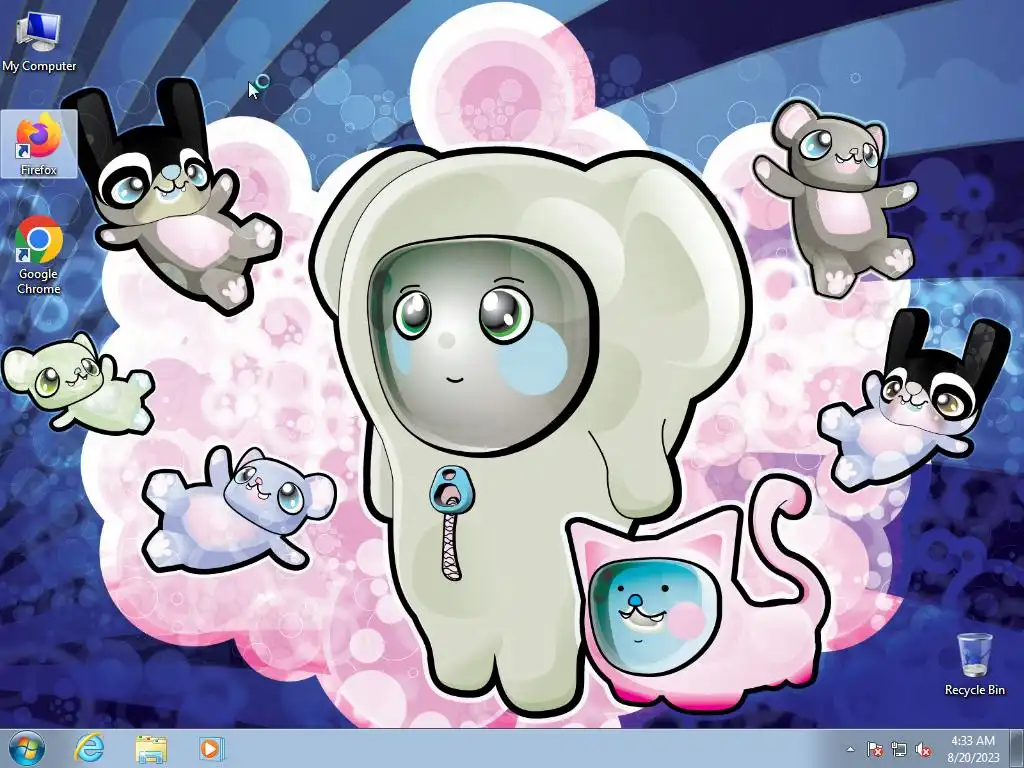Select the Google Chrome desktop shortcut
The height and width of the screenshot is (768, 1024).
point(39,255)
